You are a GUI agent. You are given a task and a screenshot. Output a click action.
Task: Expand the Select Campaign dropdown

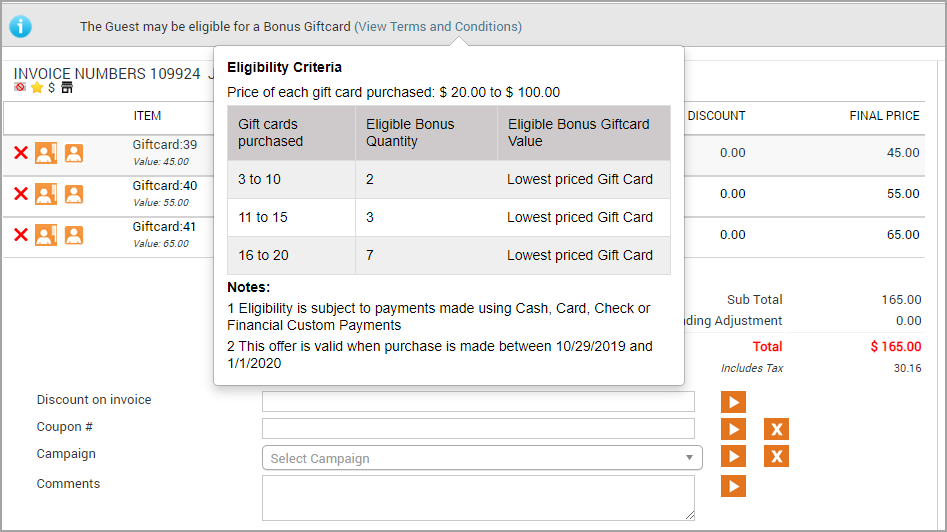[x=482, y=458]
